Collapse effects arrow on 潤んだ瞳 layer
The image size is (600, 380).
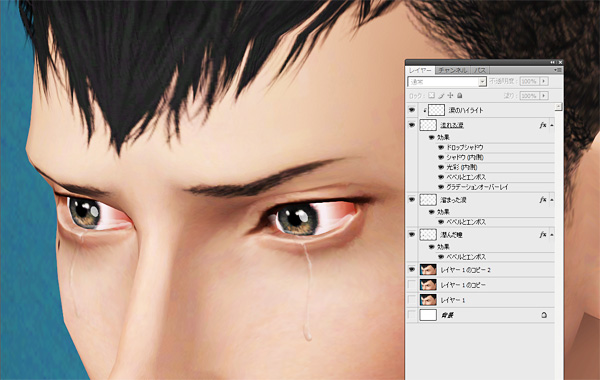552,235
